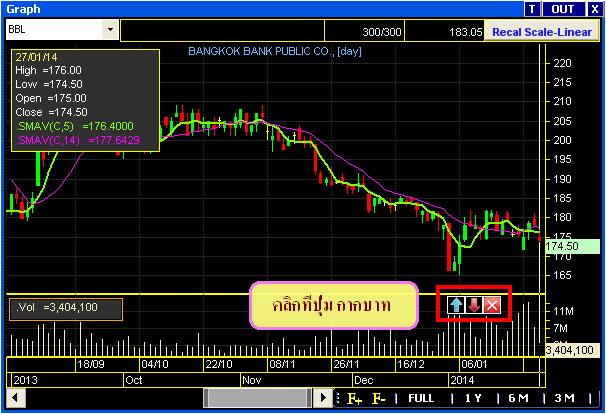Image resolution: width=606 pixels, height=414 pixels.
Task: Click the scrollbar left arrow
Action: 16,398
